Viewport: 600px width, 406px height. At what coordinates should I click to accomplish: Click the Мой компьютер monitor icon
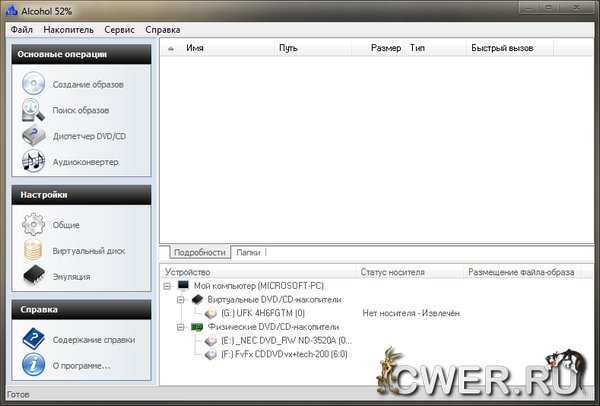click(184, 285)
